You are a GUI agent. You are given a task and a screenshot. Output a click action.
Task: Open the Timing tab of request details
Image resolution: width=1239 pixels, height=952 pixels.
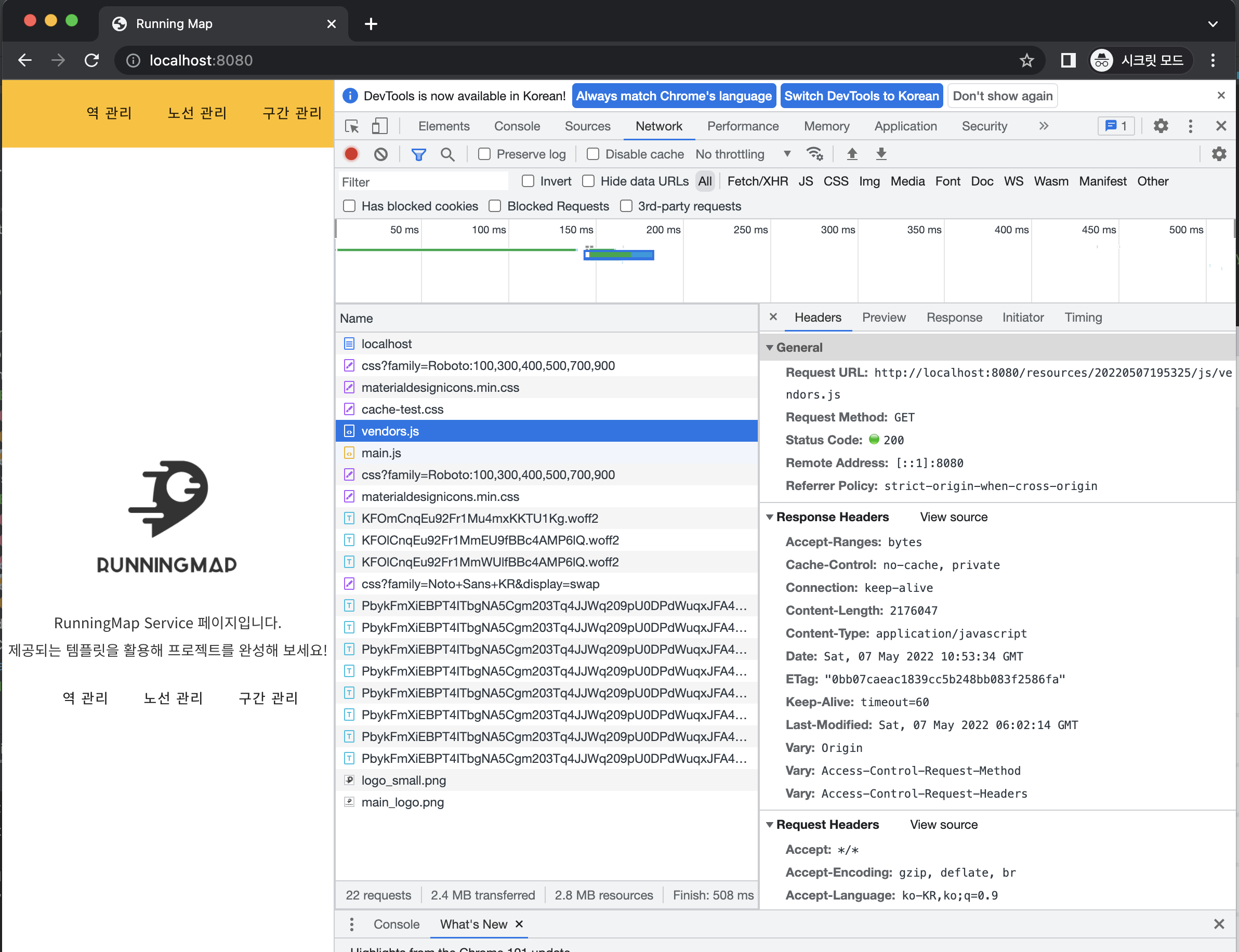tap(1083, 318)
